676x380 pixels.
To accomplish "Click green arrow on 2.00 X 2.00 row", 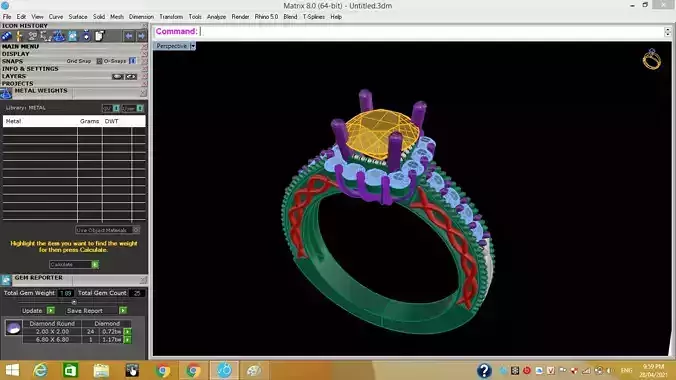I will pos(127,332).
